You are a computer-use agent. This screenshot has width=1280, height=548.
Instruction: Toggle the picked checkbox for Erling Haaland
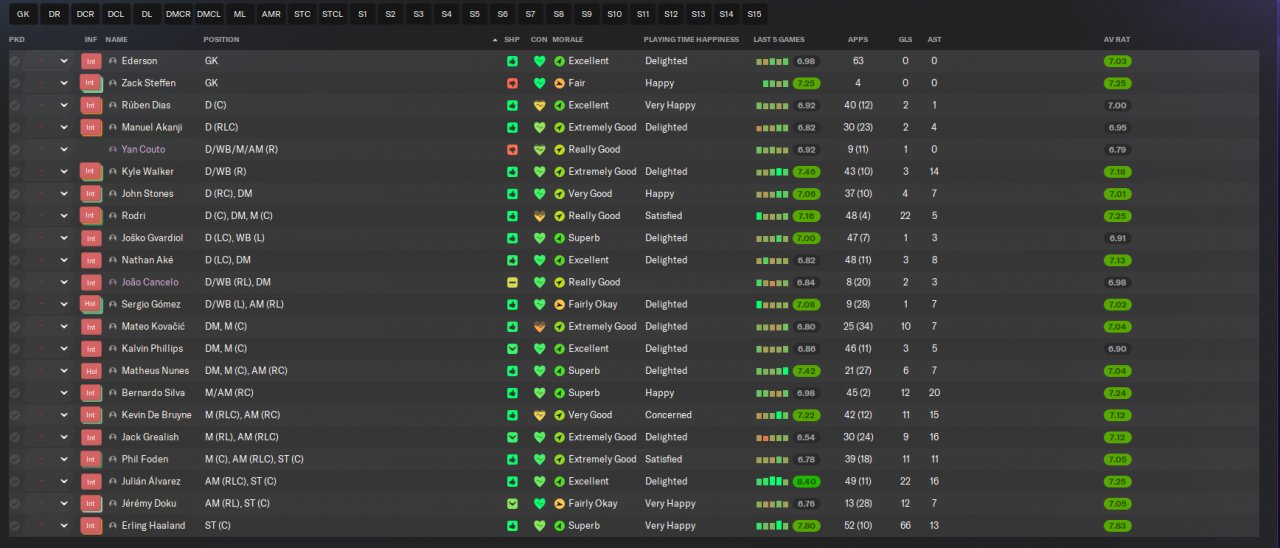(x=14, y=525)
